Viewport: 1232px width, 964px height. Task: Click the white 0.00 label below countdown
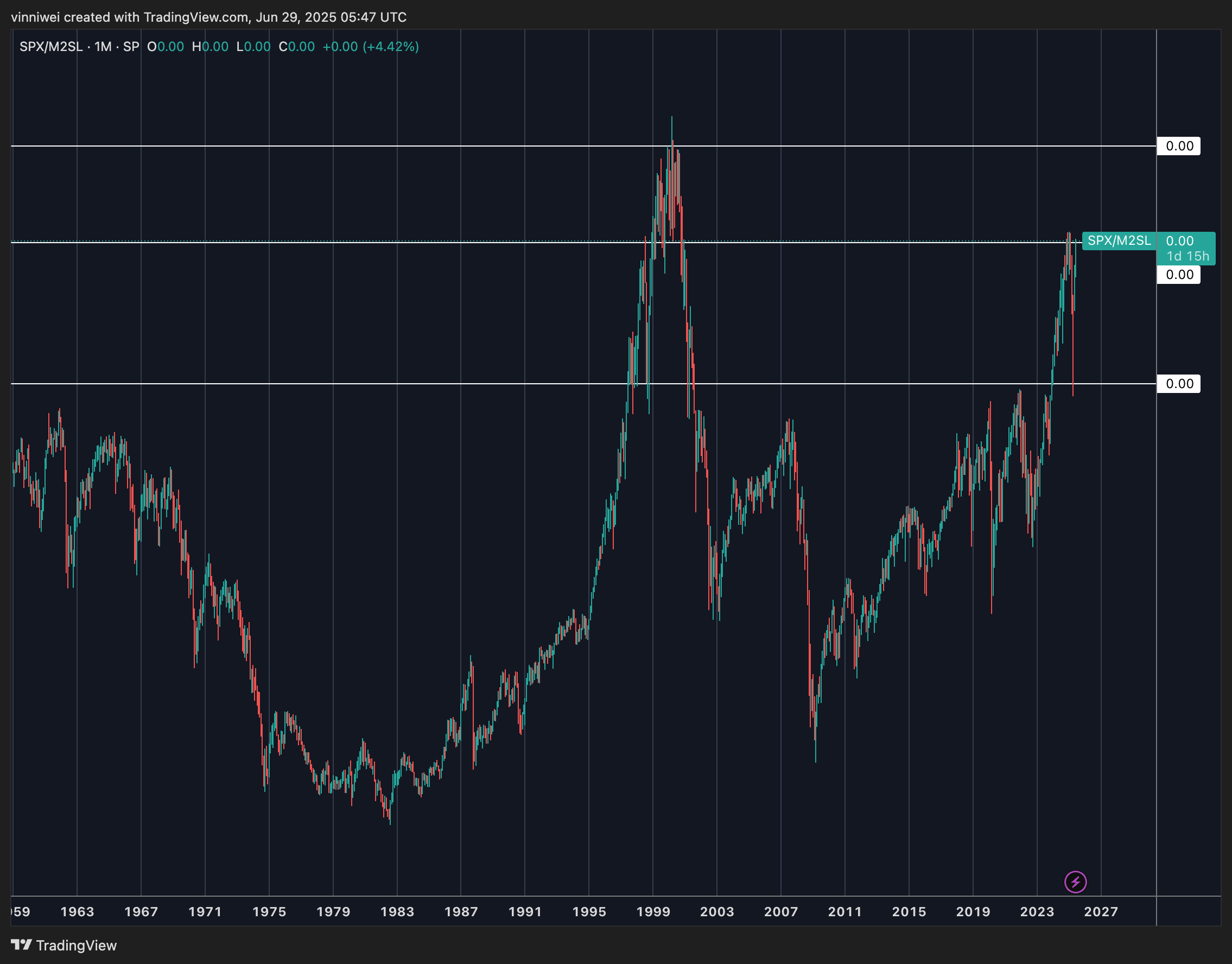click(x=1179, y=275)
